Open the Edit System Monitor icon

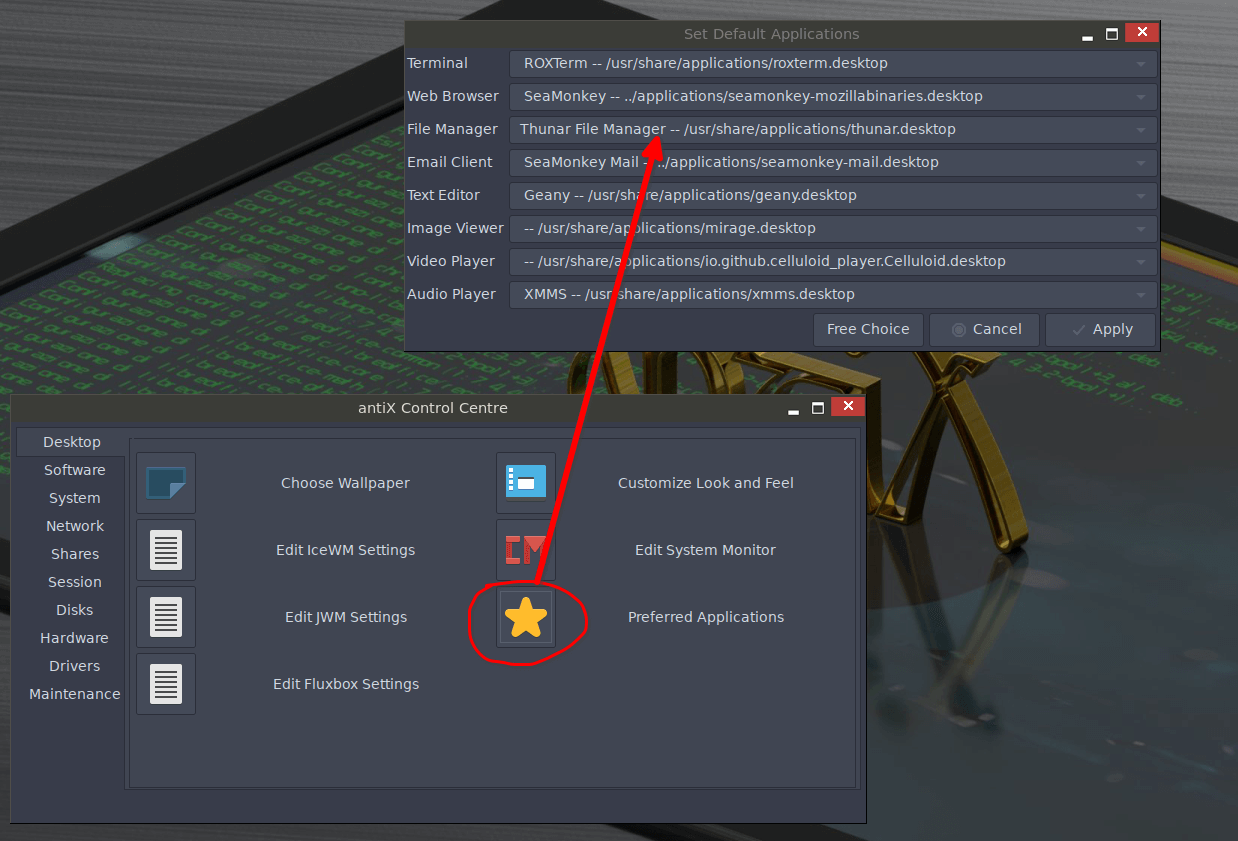coord(526,550)
